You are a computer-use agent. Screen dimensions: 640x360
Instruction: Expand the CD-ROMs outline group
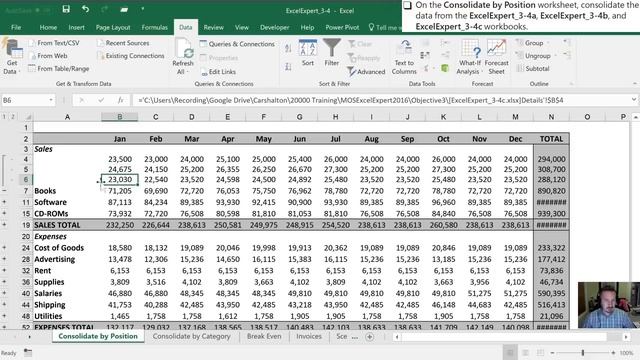pos(4,213)
